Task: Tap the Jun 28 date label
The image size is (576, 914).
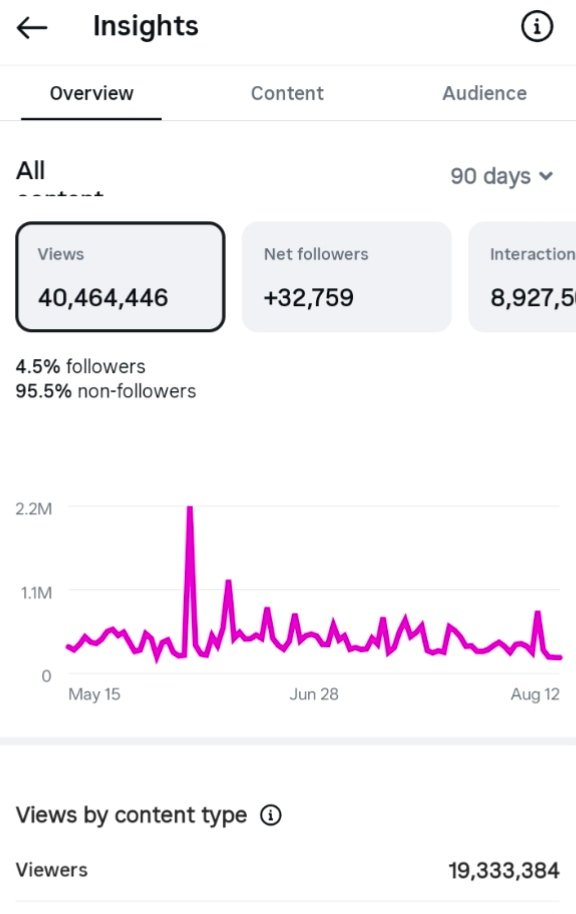Action: [x=314, y=694]
